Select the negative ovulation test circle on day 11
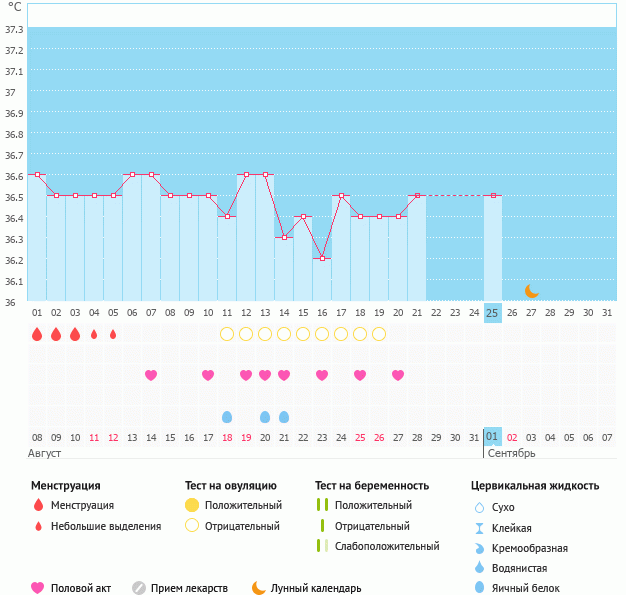 (227, 334)
